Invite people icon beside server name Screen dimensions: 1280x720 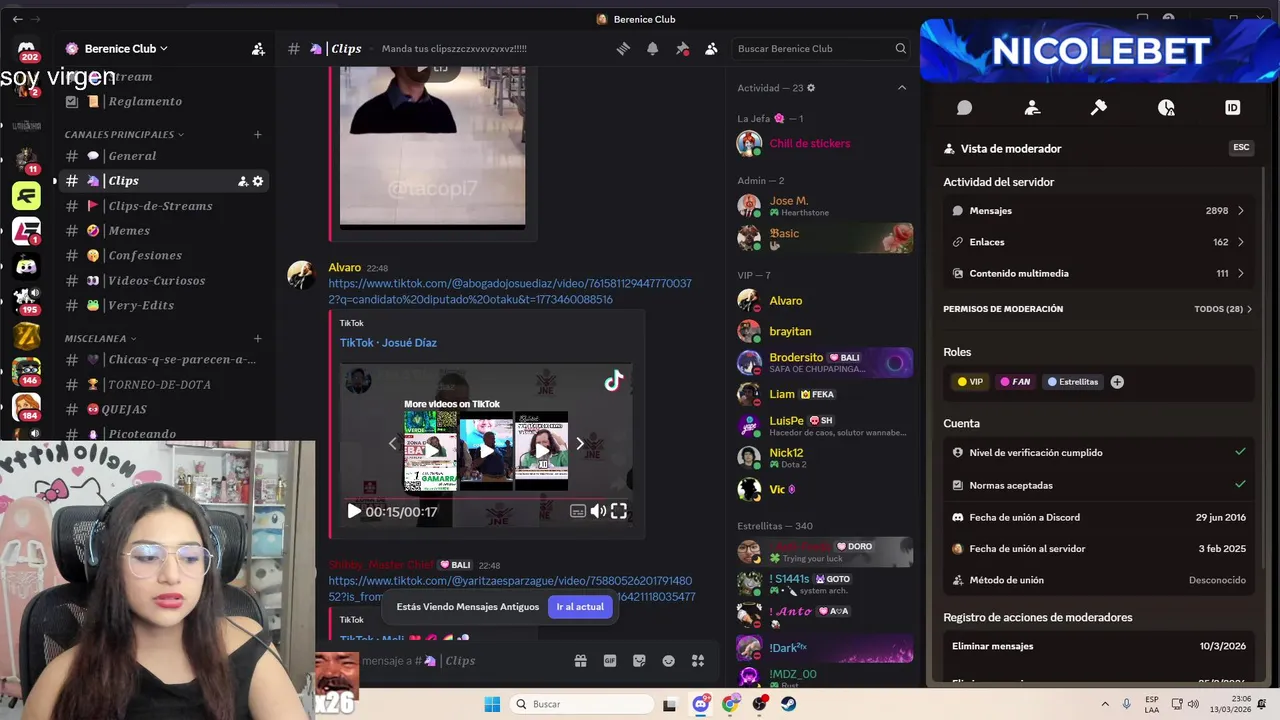click(x=258, y=48)
